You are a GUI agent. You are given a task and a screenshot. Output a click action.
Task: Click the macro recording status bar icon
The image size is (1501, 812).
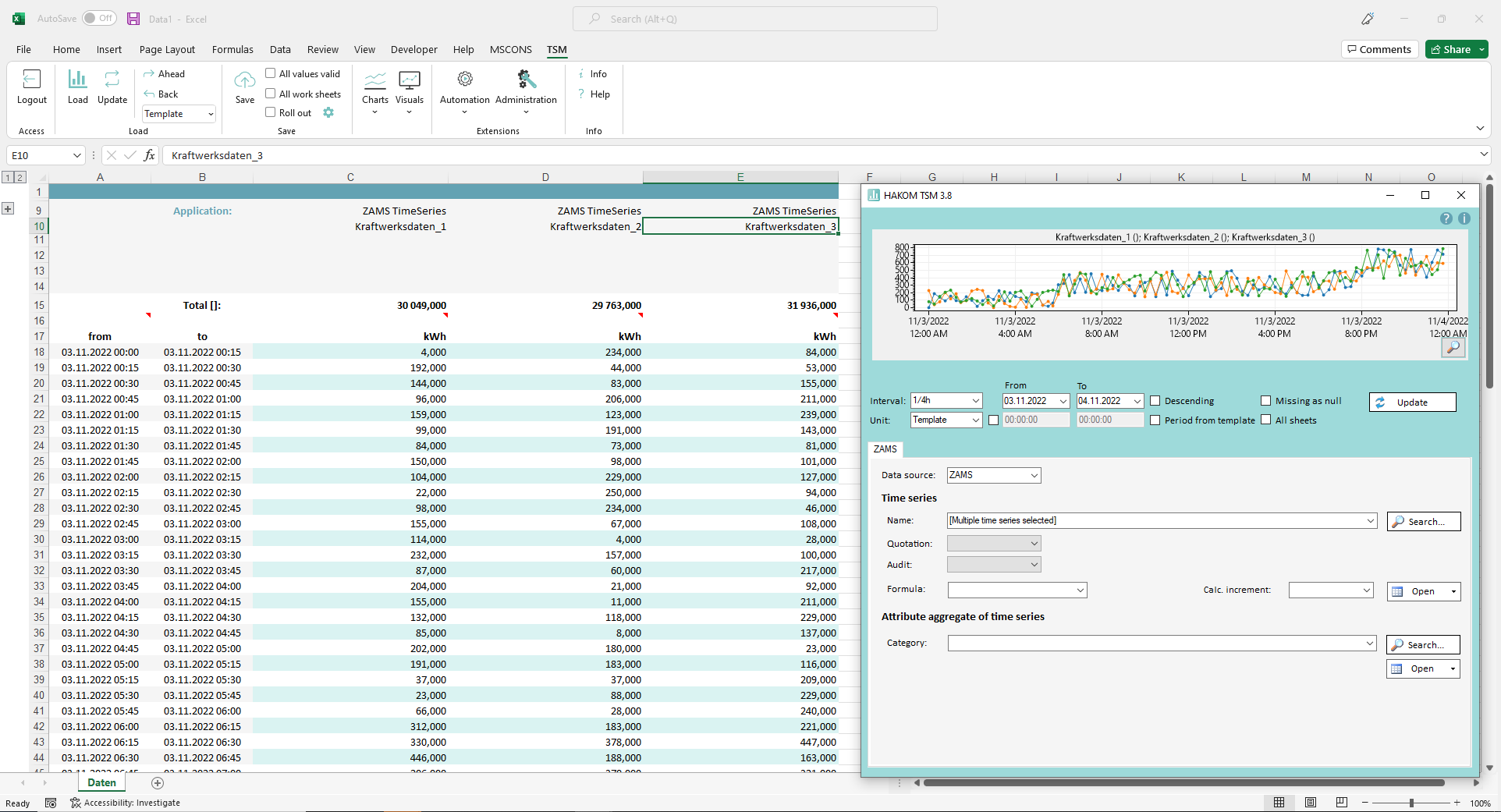51,803
